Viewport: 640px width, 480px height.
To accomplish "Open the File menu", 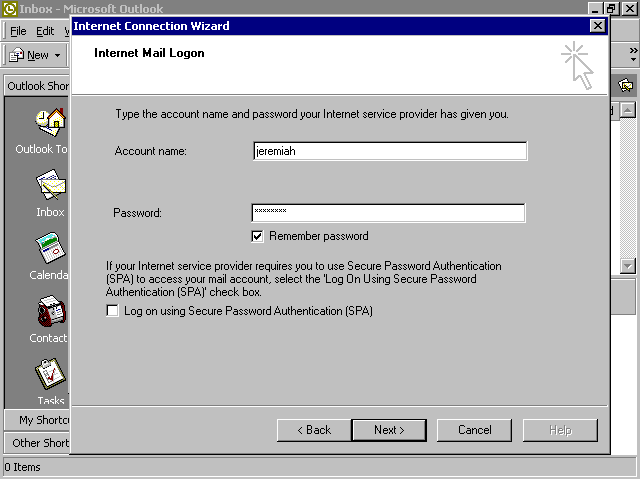I will (x=18, y=31).
